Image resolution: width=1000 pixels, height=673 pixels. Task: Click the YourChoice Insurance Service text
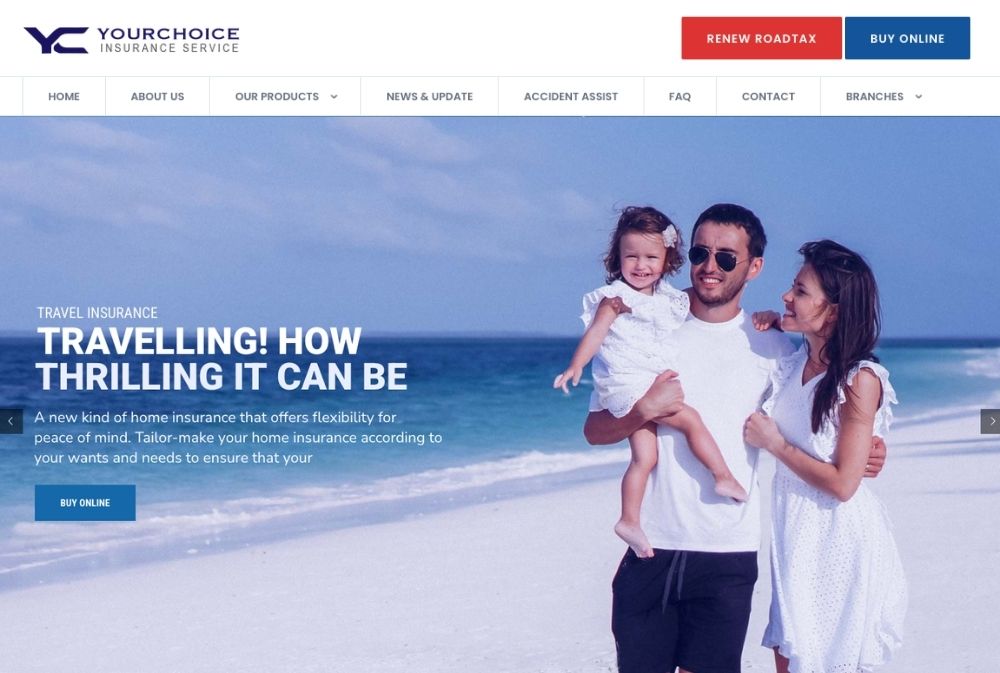coord(168,40)
